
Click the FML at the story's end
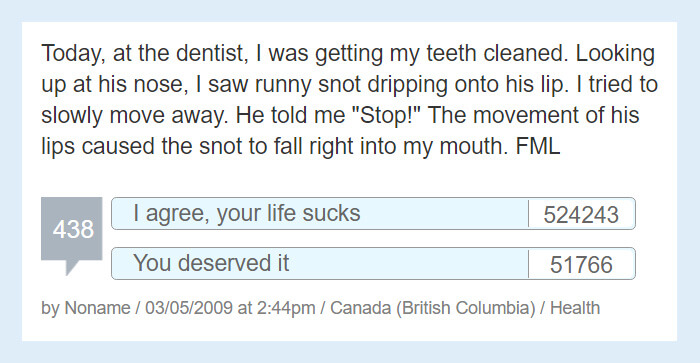click(538, 146)
